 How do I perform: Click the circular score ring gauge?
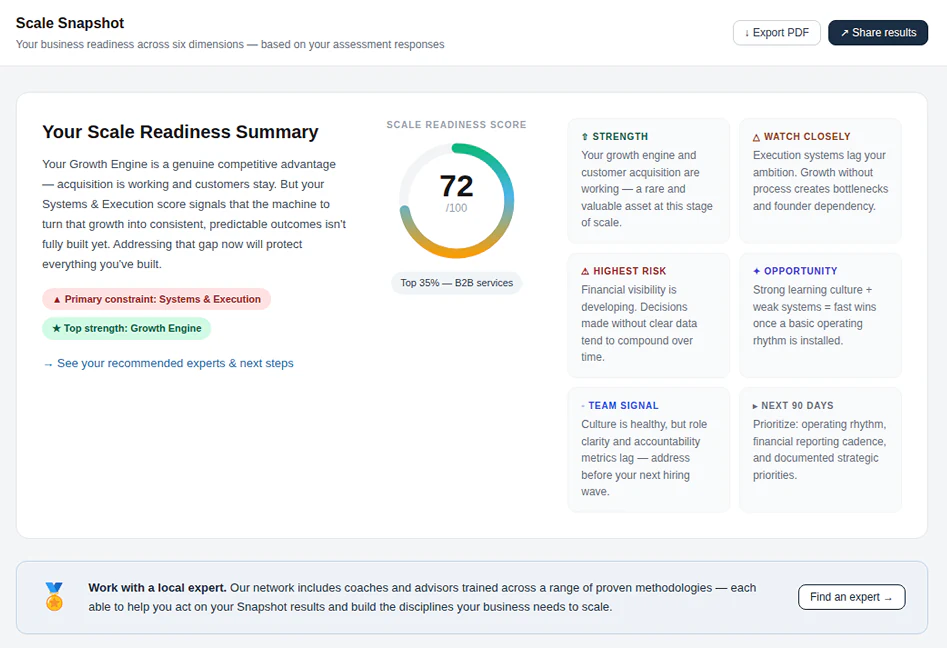(457, 200)
